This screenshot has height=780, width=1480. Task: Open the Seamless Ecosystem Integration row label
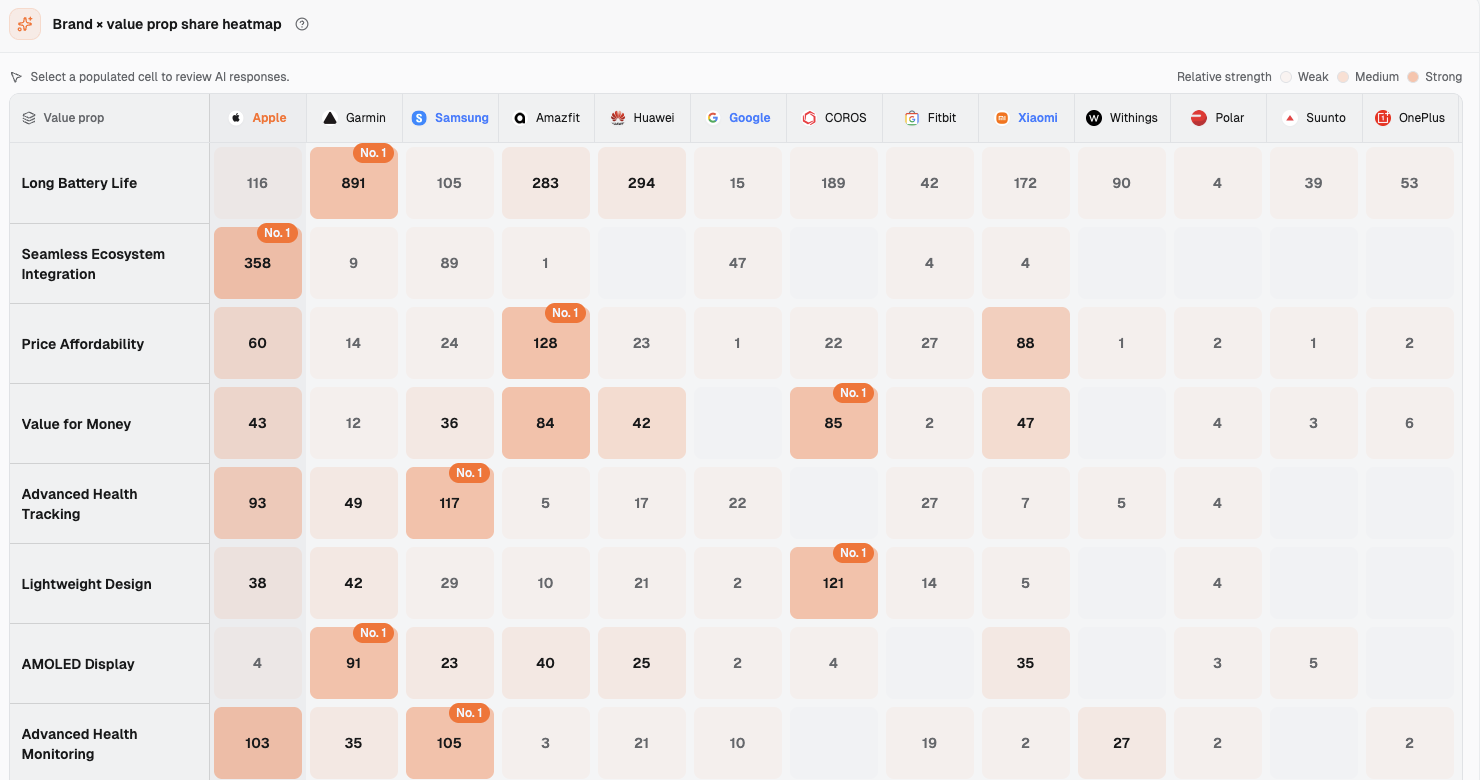[x=93, y=264]
